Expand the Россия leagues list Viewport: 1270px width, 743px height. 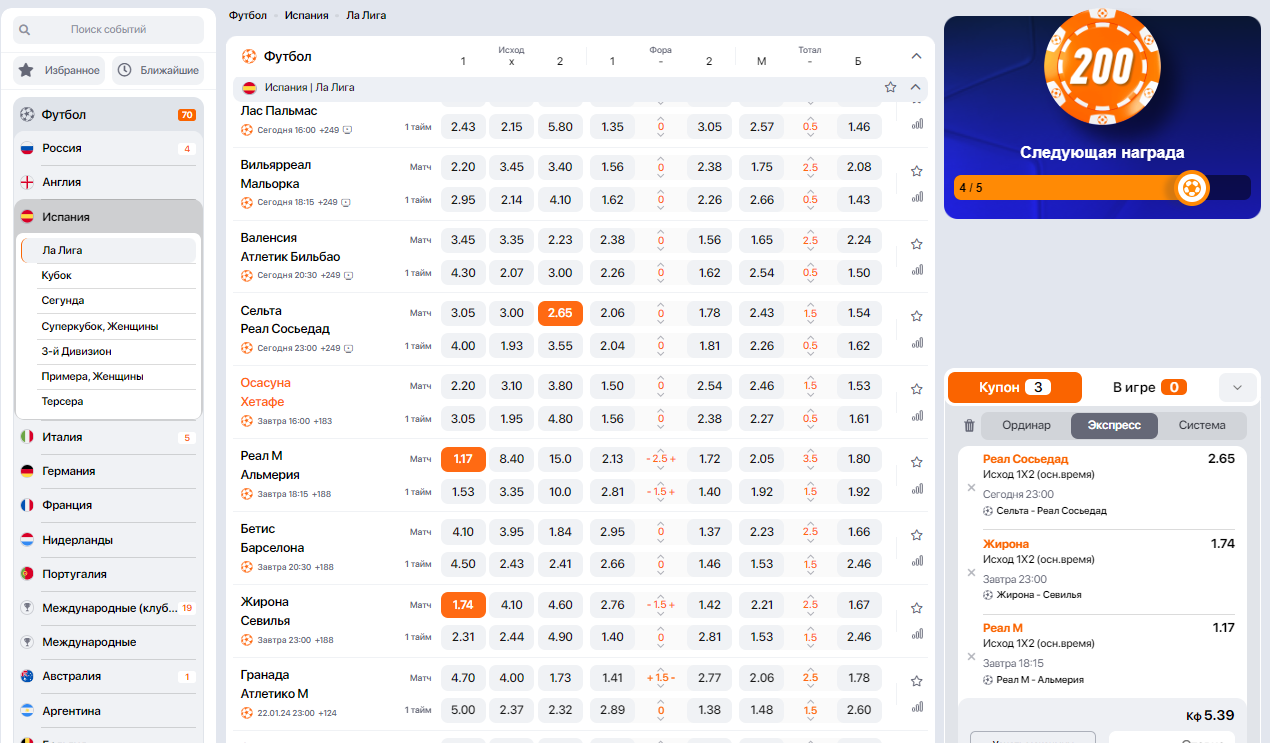click(108, 148)
